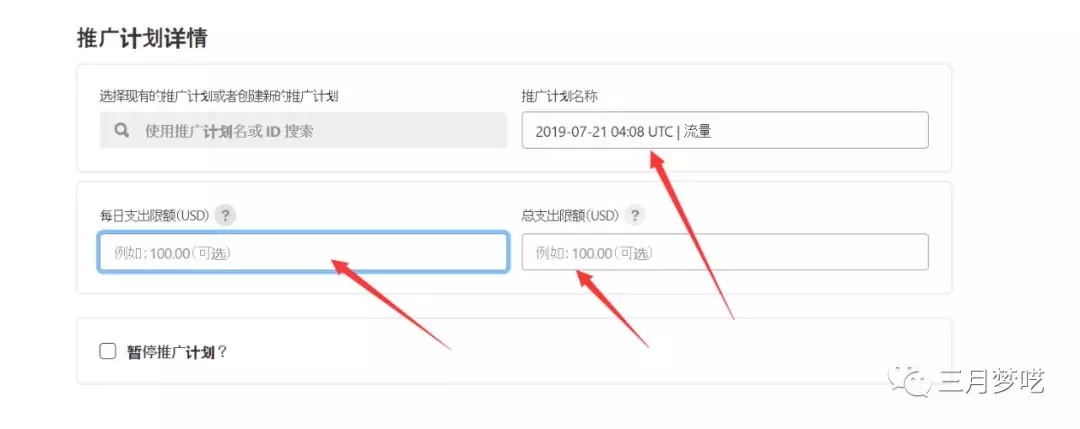This screenshot has height=429, width=1080.
Task: Click into the 推广计划名称 text field
Action: 725,130
